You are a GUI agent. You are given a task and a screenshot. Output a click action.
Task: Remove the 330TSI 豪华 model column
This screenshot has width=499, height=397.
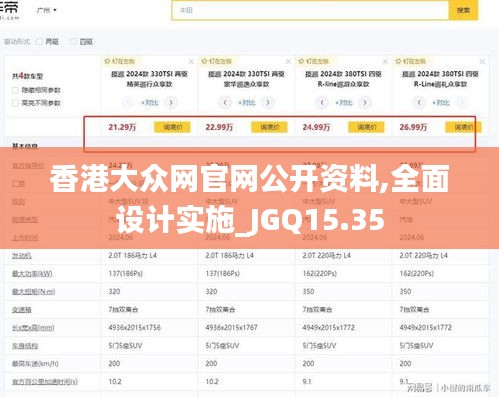(x=288, y=62)
